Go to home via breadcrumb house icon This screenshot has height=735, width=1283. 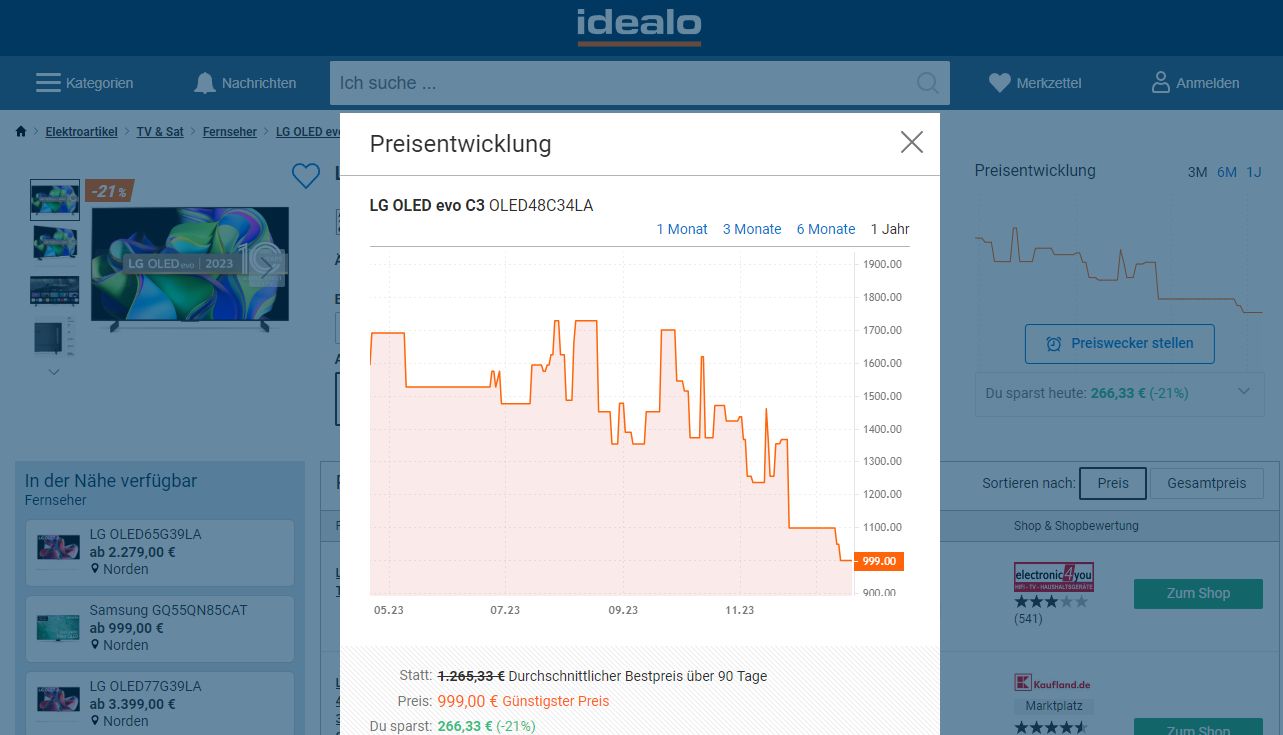[21, 132]
